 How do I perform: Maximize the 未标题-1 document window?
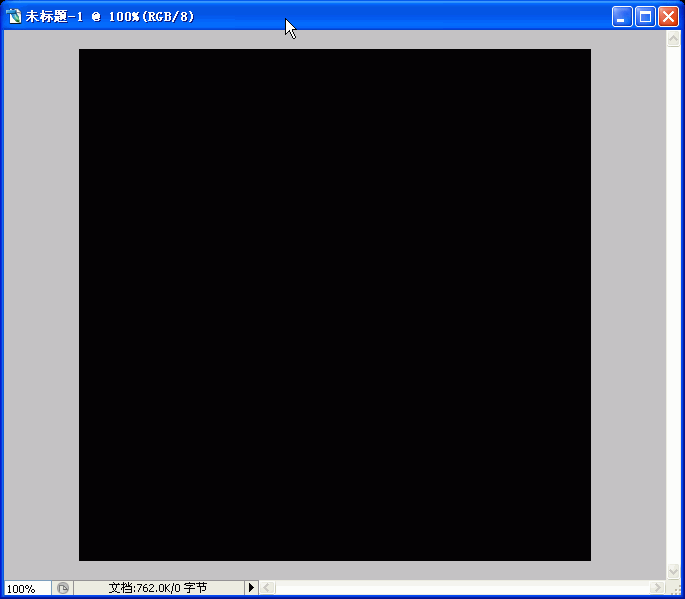pos(645,17)
